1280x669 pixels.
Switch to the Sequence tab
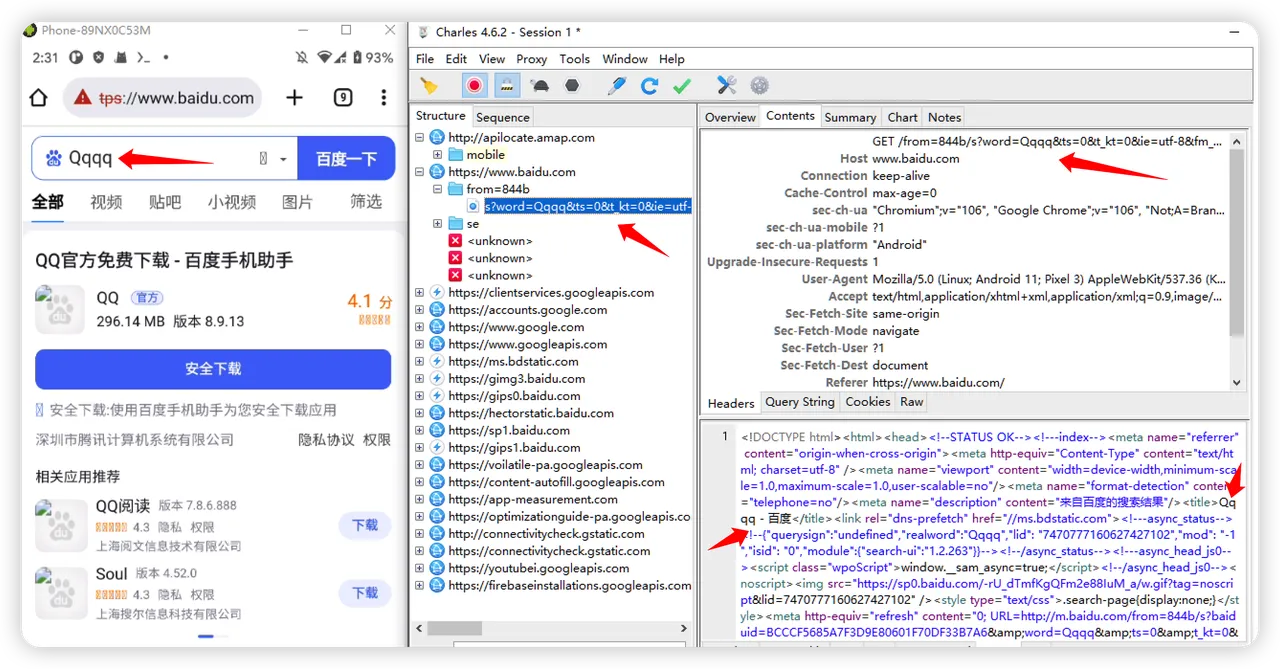pyautogui.click(x=502, y=117)
